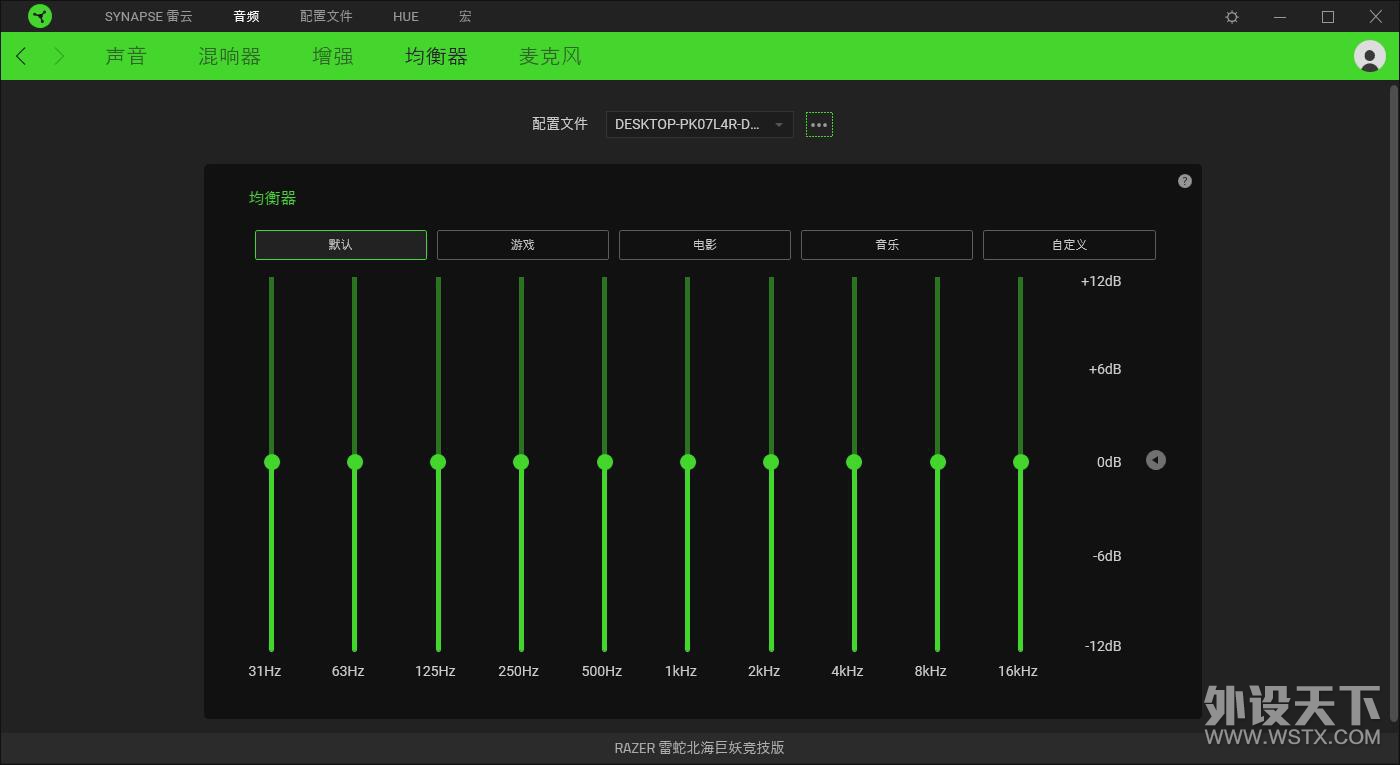The image size is (1400, 765).
Task: Select the 游戏 equalizer preset
Action: (523, 245)
